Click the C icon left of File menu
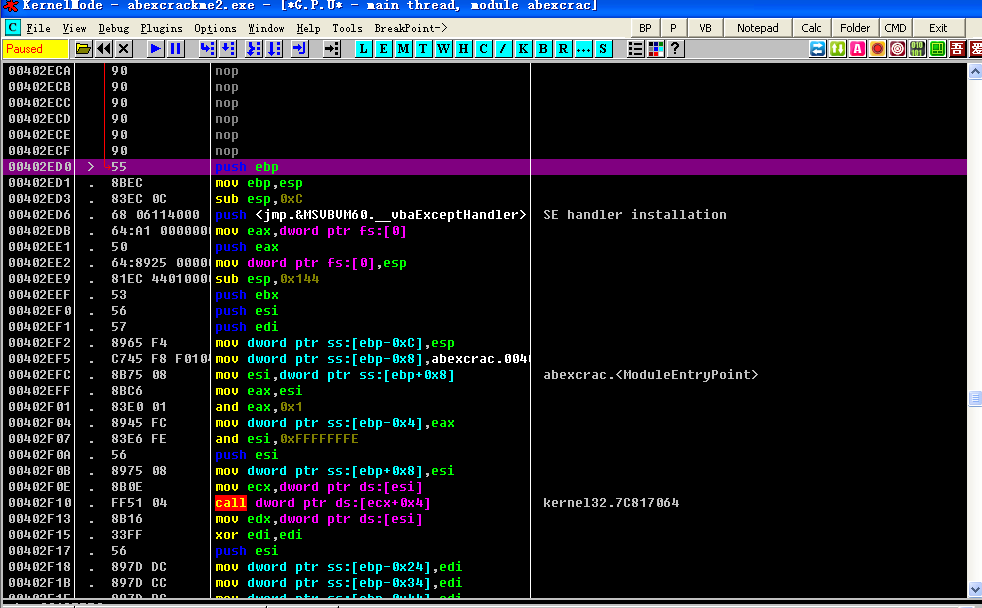Image resolution: width=982 pixels, height=608 pixels. coord(13,28)
